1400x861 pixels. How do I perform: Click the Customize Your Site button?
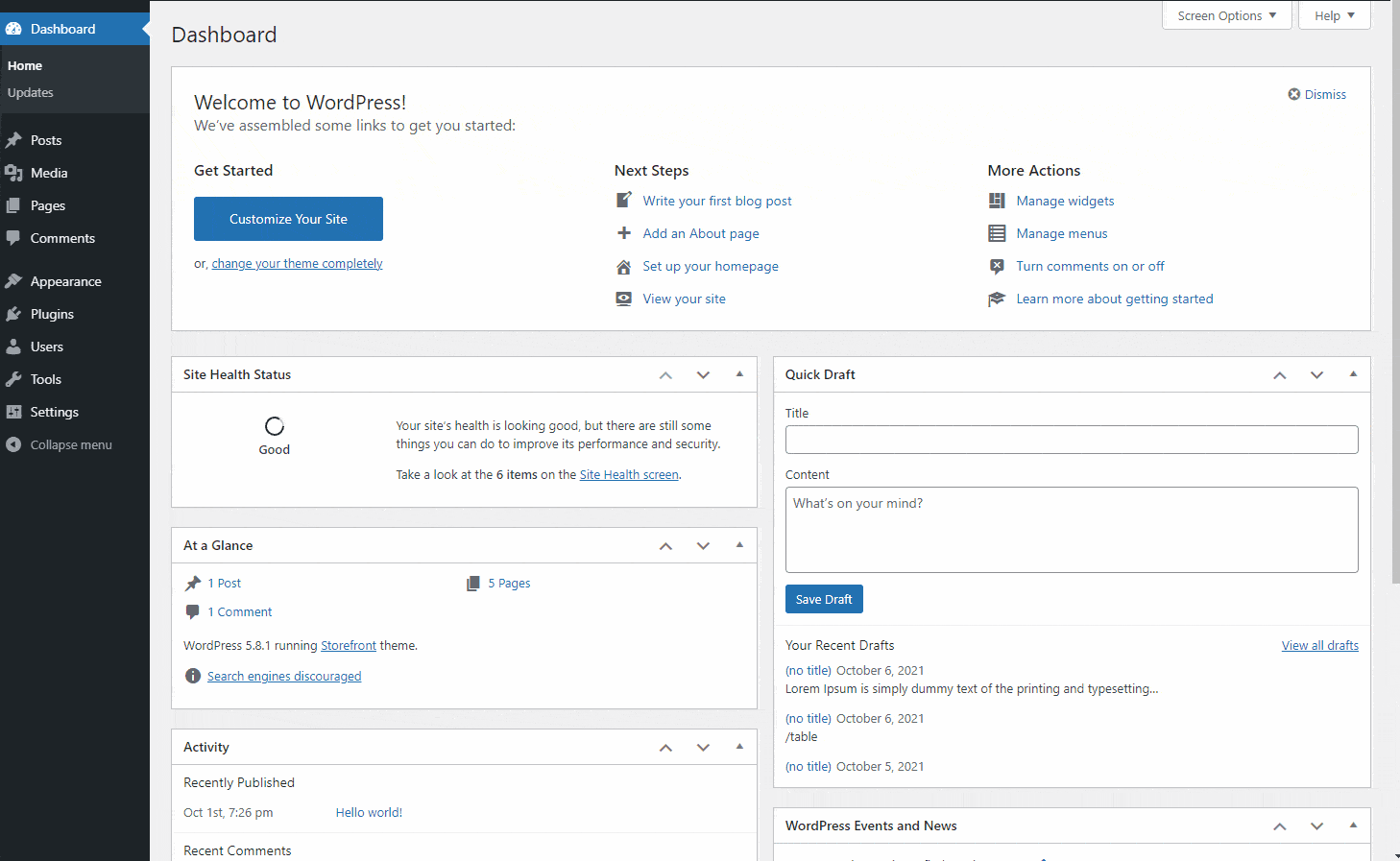point(288,219)
